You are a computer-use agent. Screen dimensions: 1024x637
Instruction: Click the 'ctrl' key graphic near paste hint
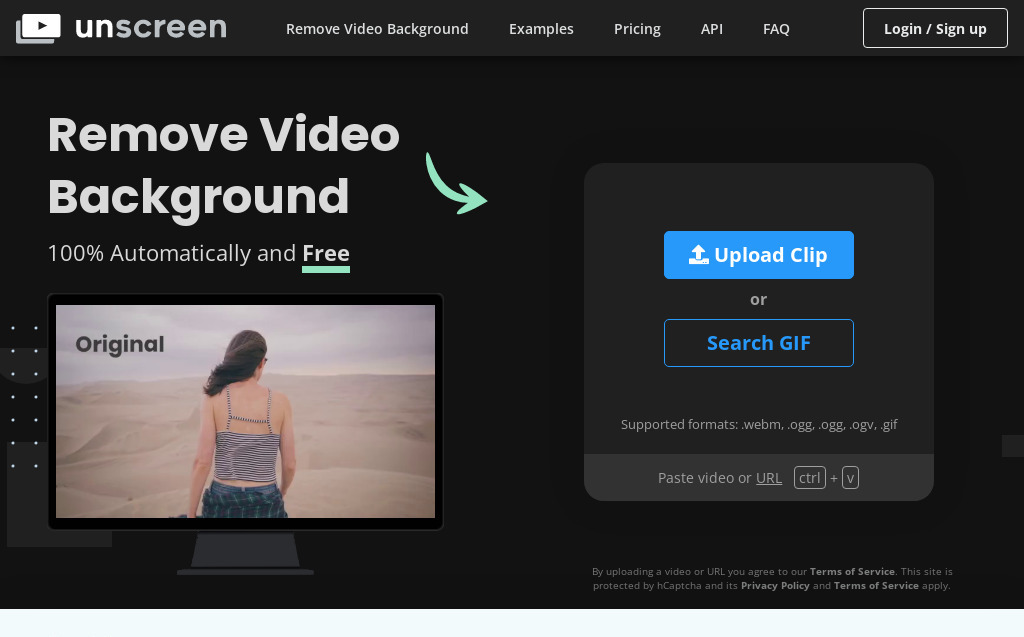coord(809,477)
